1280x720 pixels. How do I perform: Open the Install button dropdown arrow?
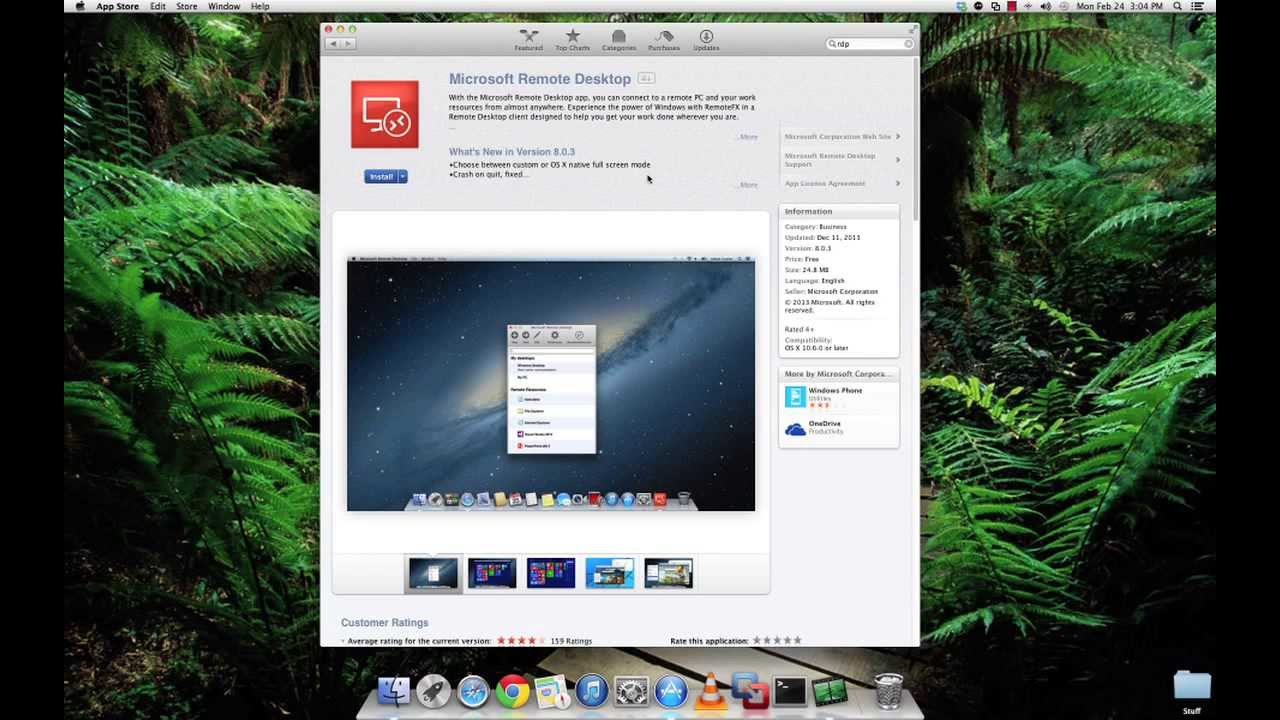tap(402, 177)
